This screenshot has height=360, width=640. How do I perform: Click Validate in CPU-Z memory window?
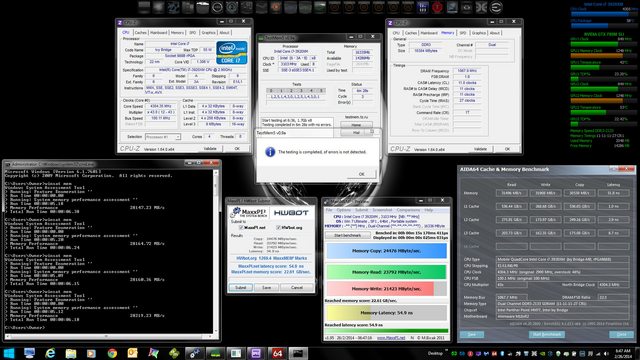(x=480, y=149)
